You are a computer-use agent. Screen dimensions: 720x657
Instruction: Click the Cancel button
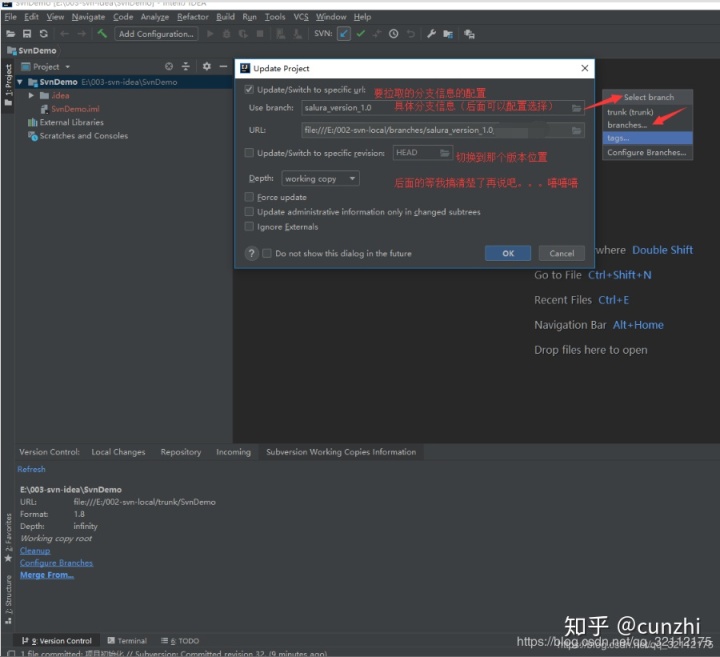click(x=562, y=253)
